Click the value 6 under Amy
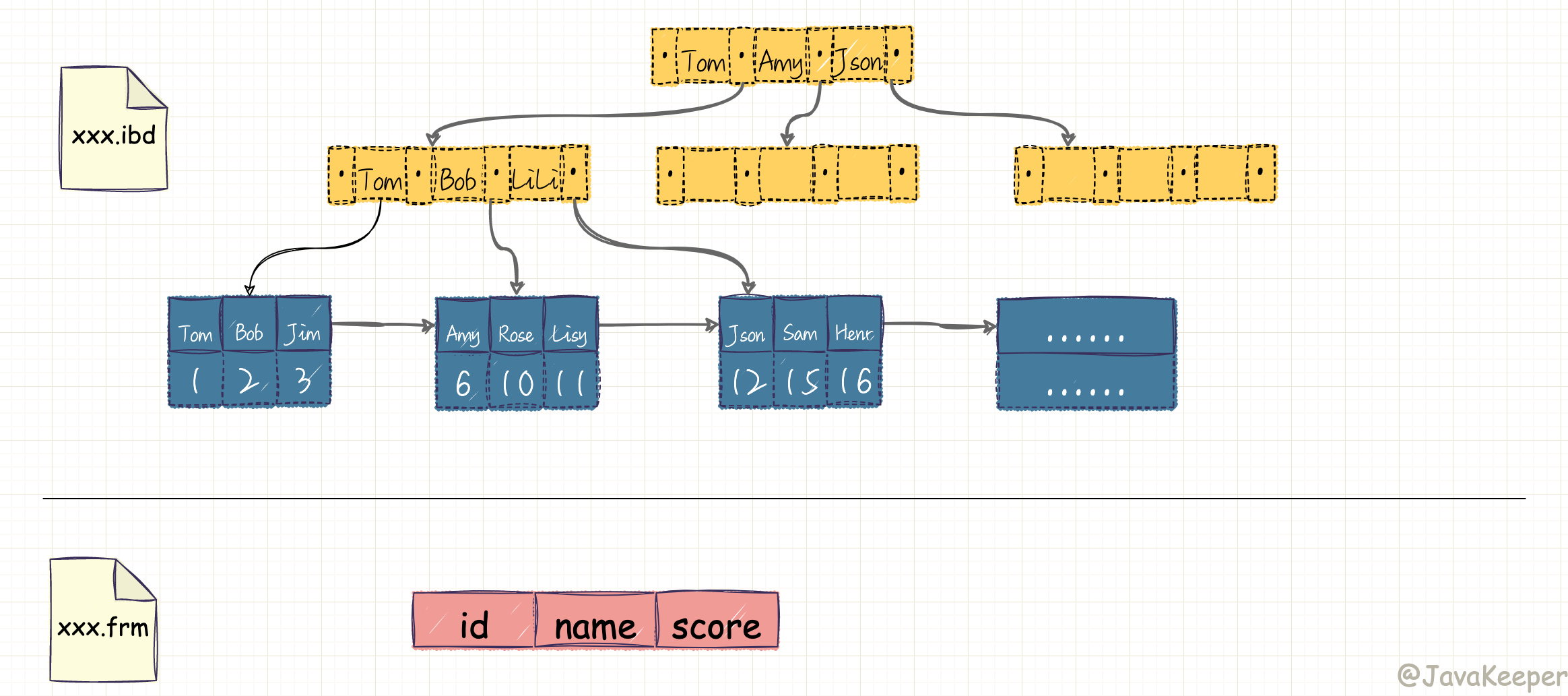The image size is (1568, 696). tap(463, 383)
